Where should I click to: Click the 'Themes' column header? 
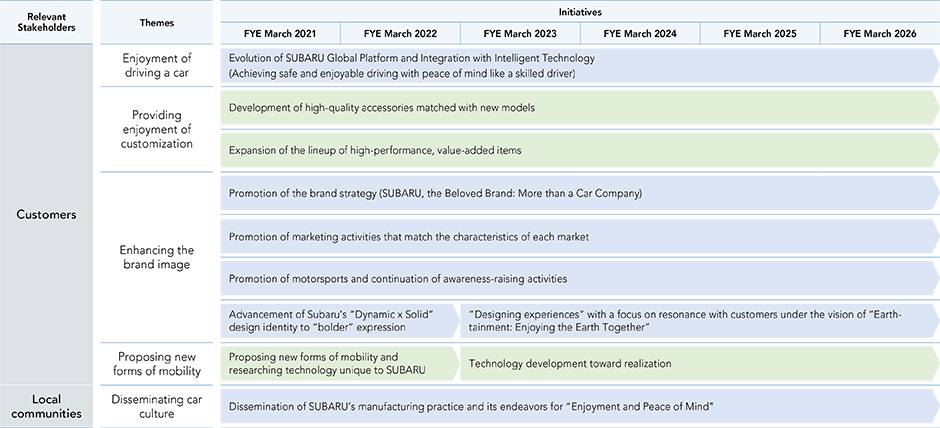pyautogui.click(x=157, y=22)
